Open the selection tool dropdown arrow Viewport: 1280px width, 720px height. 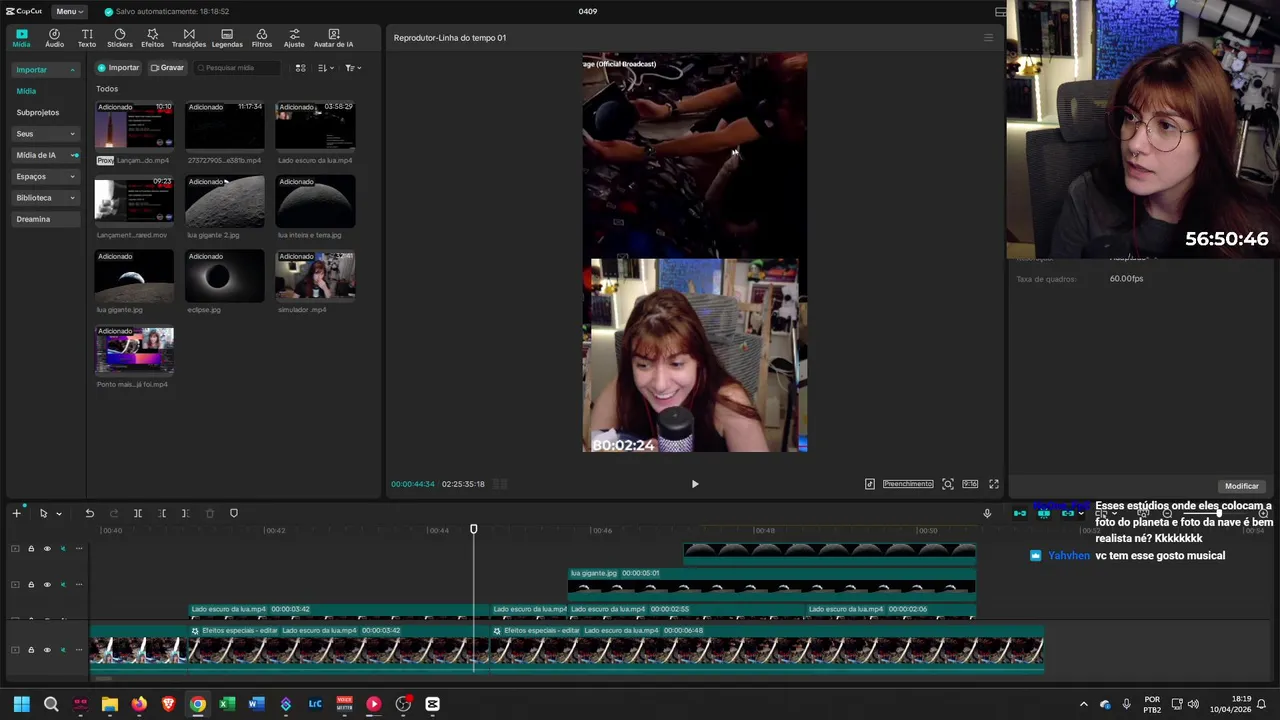[59, 514]
